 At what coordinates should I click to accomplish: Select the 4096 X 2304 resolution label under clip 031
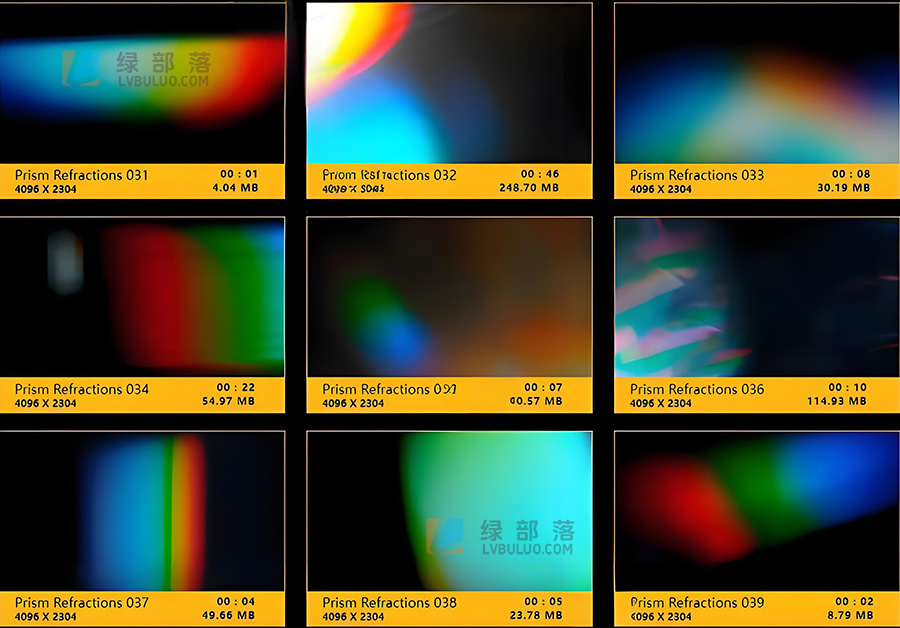pyautogui.click(x=45, y=187)
